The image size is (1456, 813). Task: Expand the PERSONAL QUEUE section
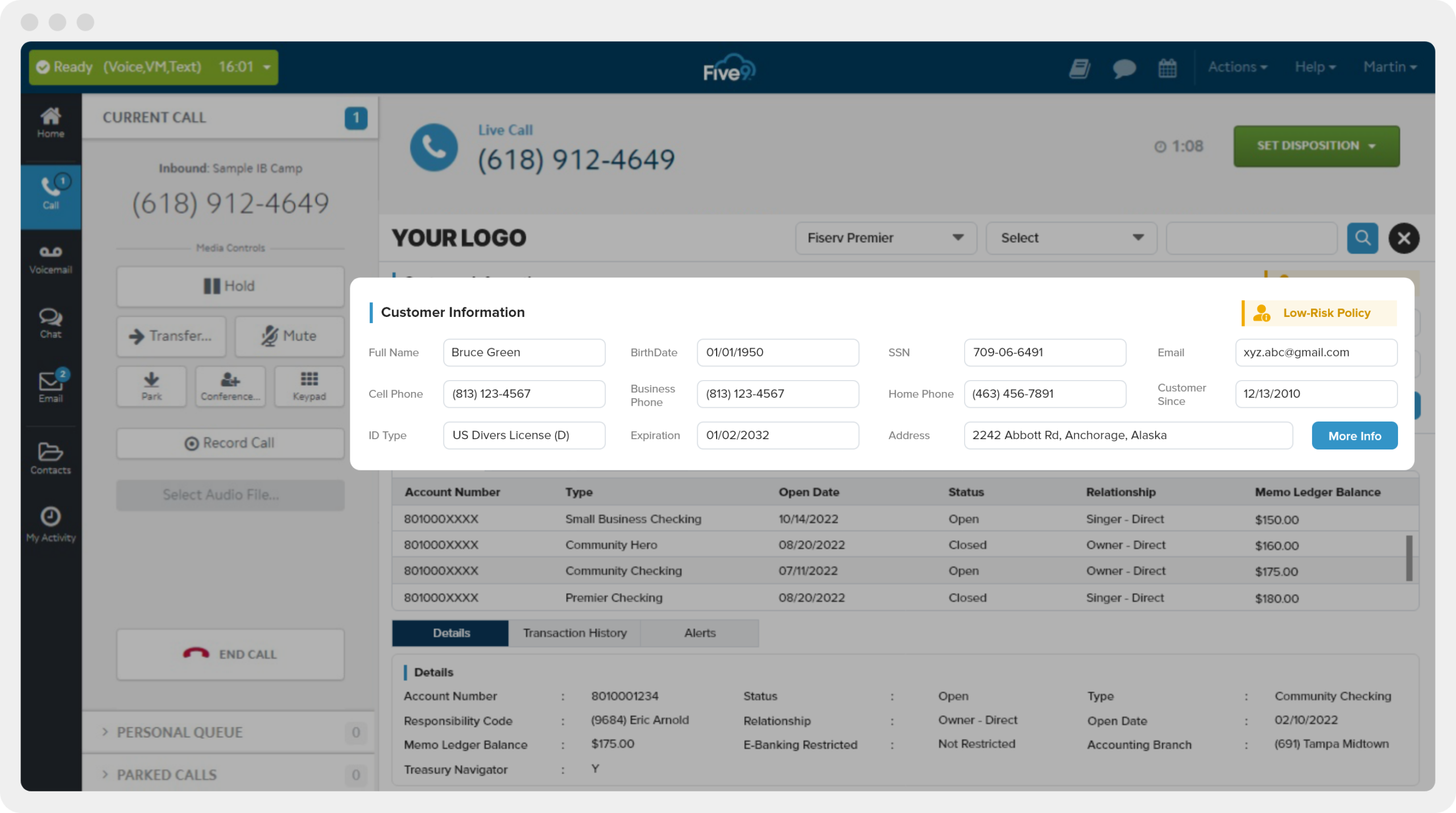pos(228,732)
